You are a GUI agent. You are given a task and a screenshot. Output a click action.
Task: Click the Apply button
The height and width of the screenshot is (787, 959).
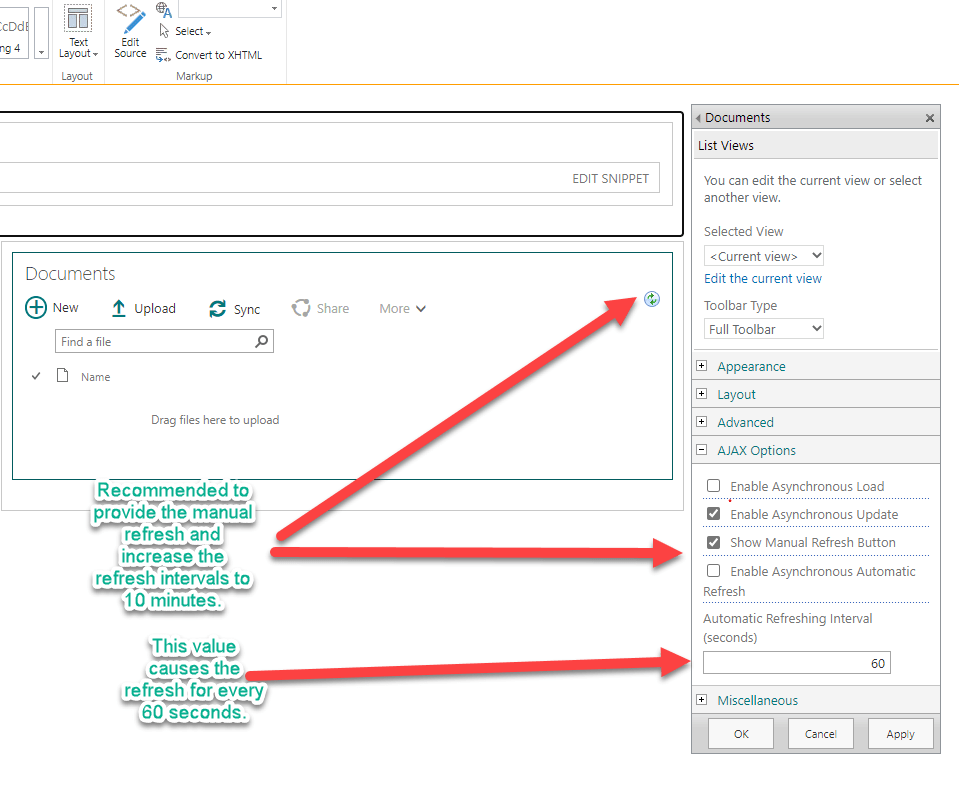click(x=900, y=734)
